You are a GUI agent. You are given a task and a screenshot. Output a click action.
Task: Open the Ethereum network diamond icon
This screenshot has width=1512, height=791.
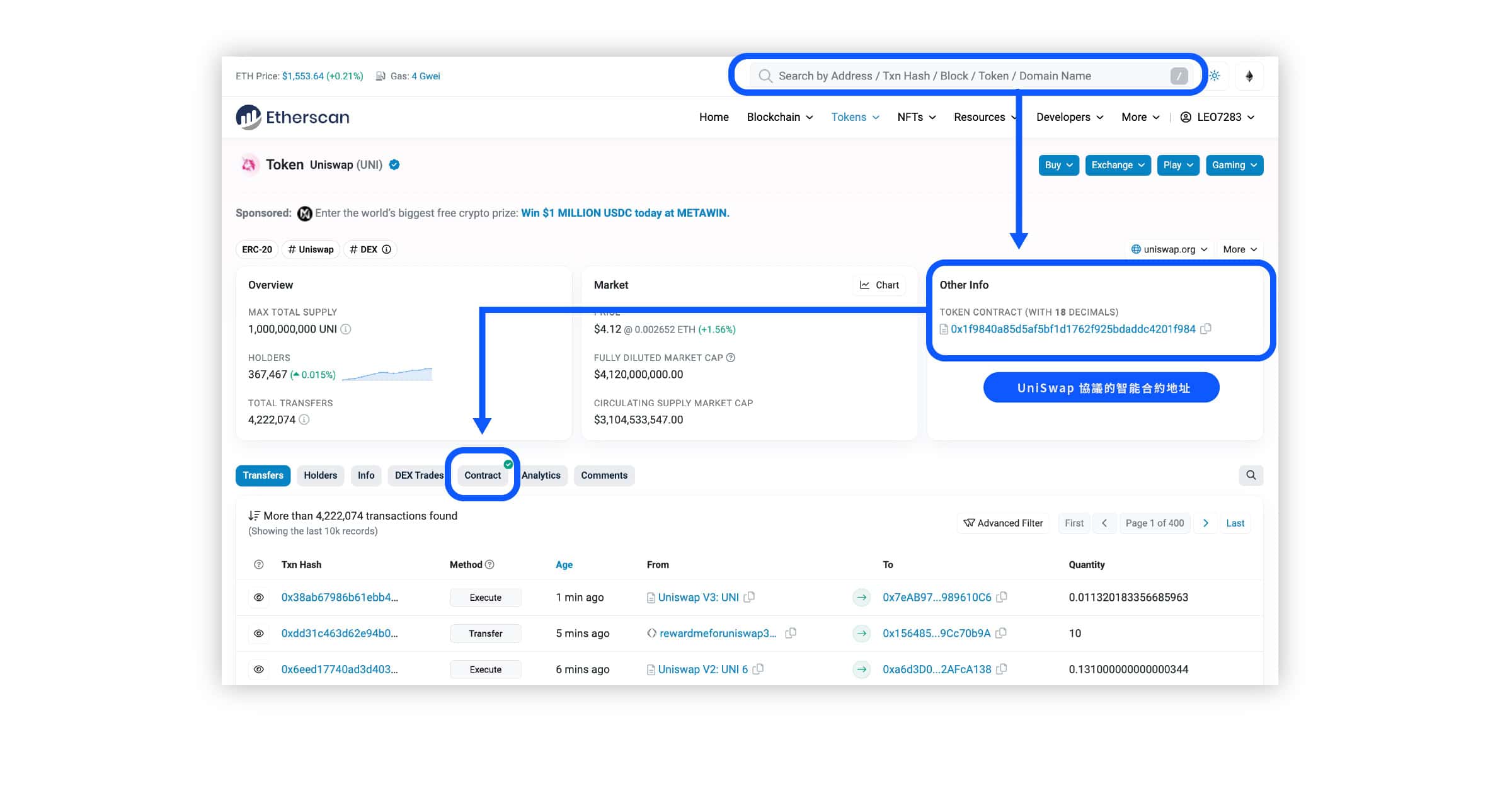(x=1249, y=76)
